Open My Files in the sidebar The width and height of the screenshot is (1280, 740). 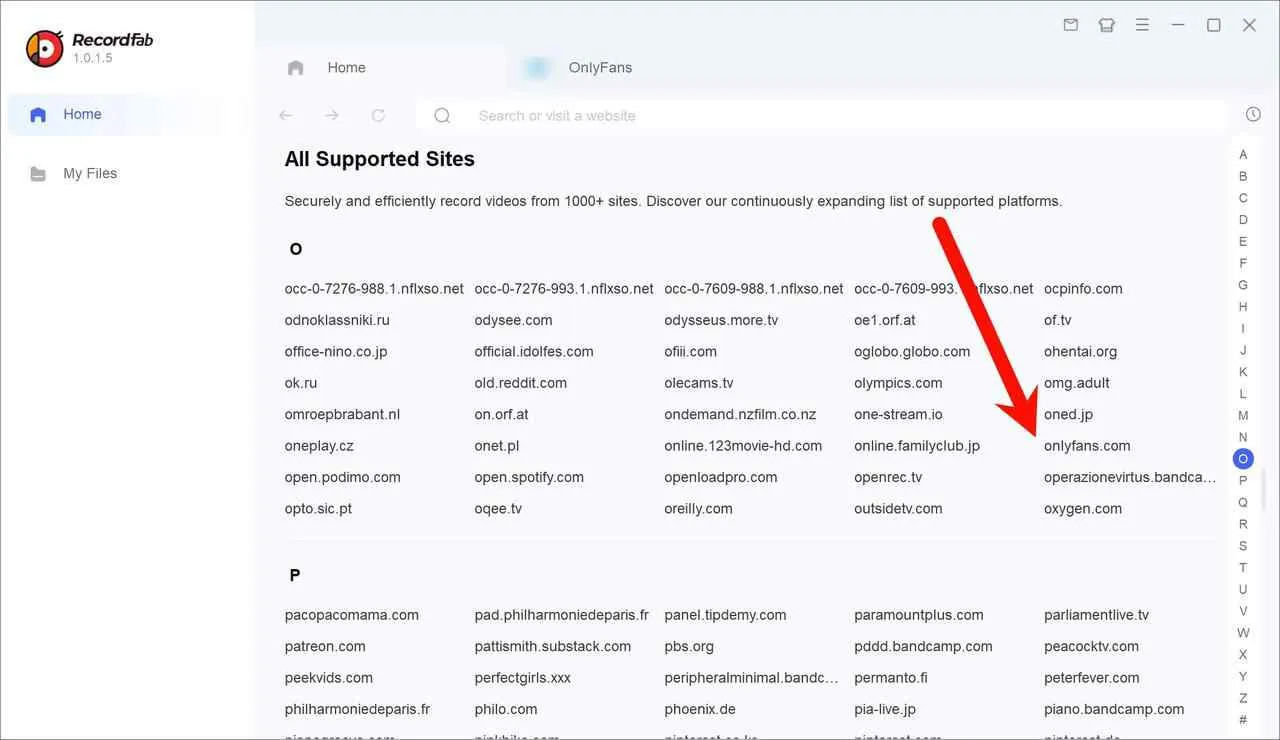click(89, 172)
